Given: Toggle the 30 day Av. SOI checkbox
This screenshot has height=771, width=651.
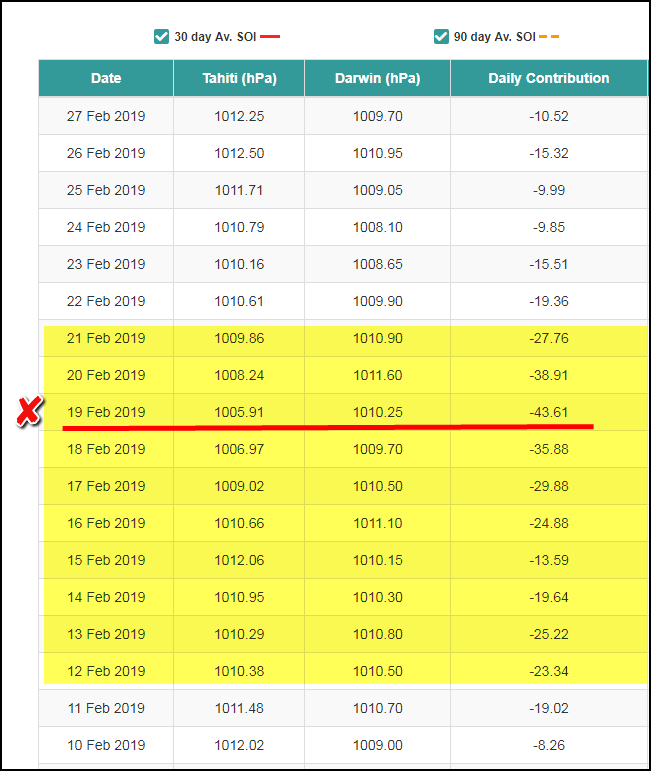Looking at the screenshot, I should pos(161,36).
